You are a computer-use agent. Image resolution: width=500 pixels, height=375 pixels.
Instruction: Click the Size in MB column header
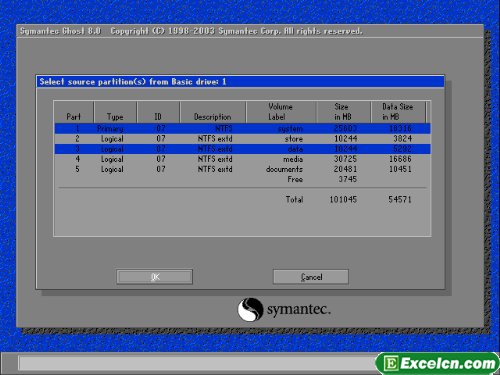[343, 112]
